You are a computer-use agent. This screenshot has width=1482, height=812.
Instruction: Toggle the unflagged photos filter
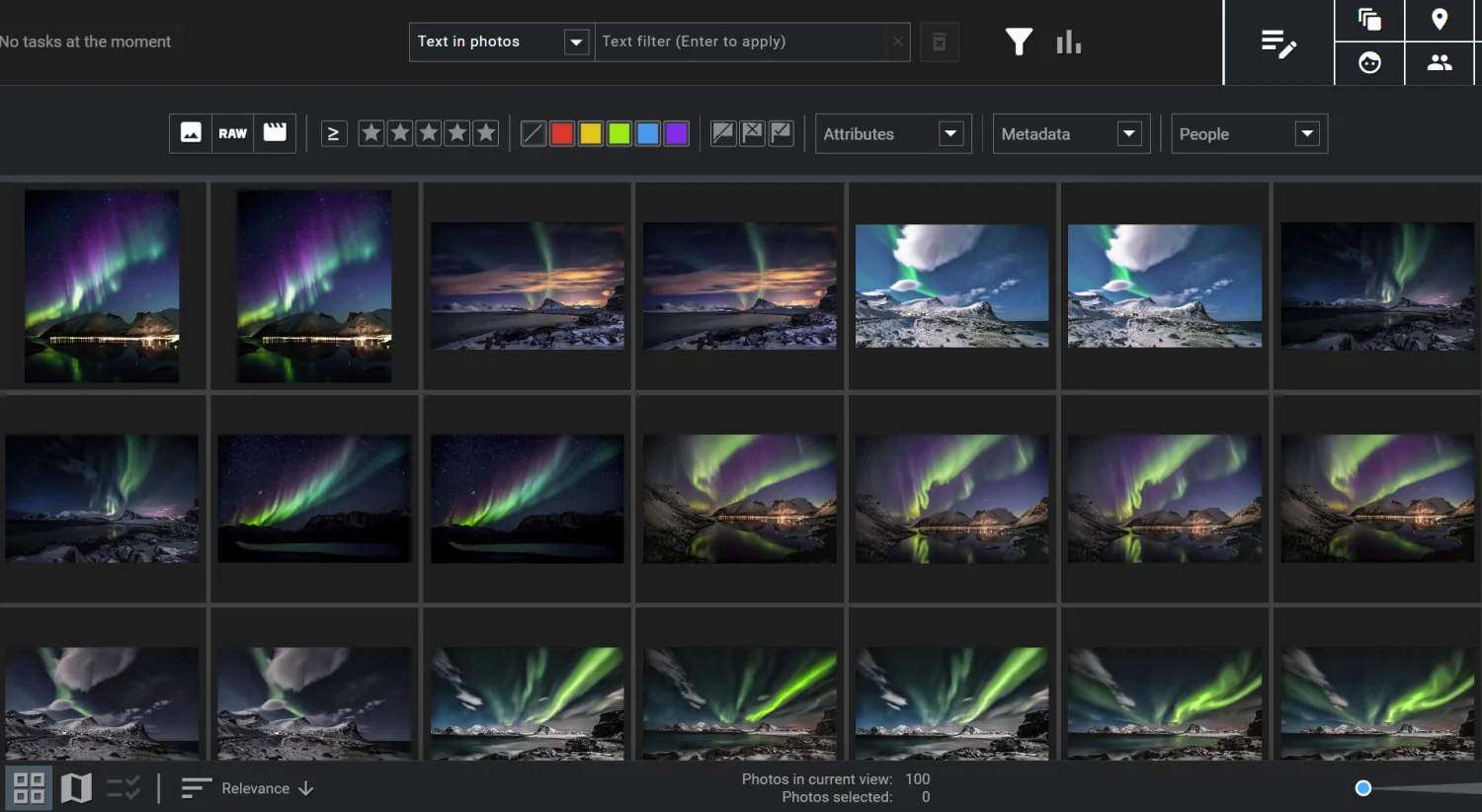(x=723, y=133)
